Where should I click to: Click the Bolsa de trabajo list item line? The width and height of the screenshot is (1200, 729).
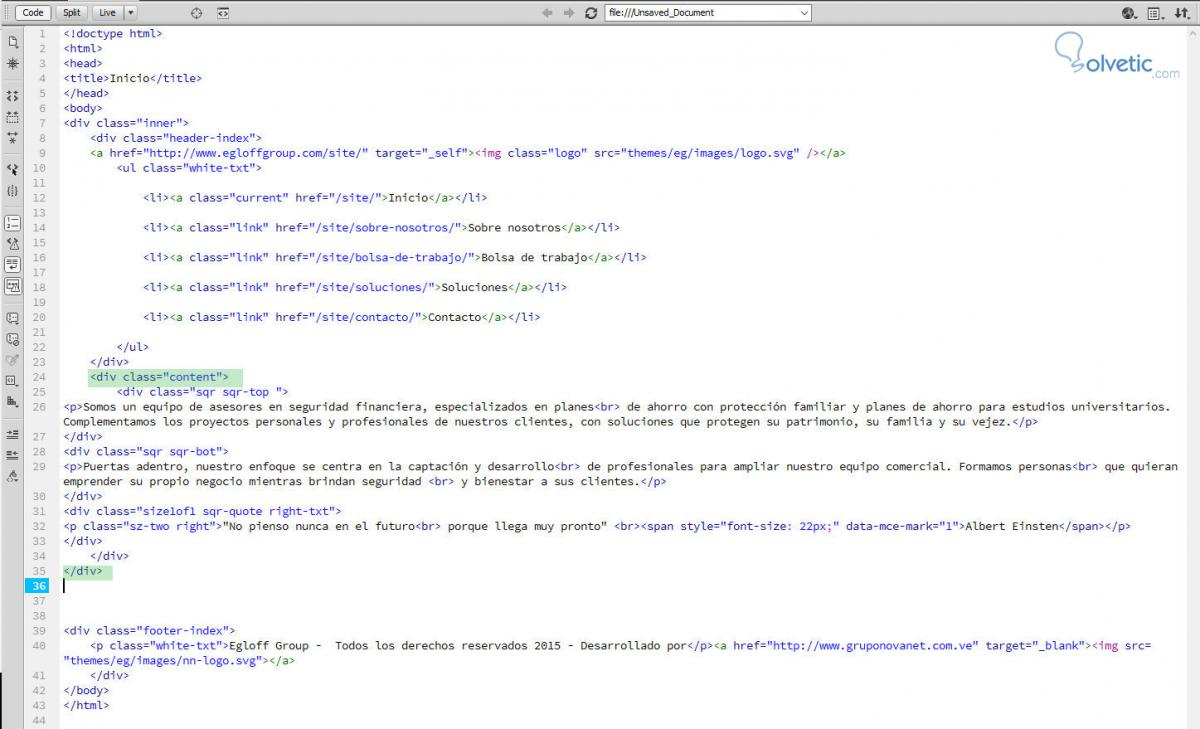(x=394, y=257)
